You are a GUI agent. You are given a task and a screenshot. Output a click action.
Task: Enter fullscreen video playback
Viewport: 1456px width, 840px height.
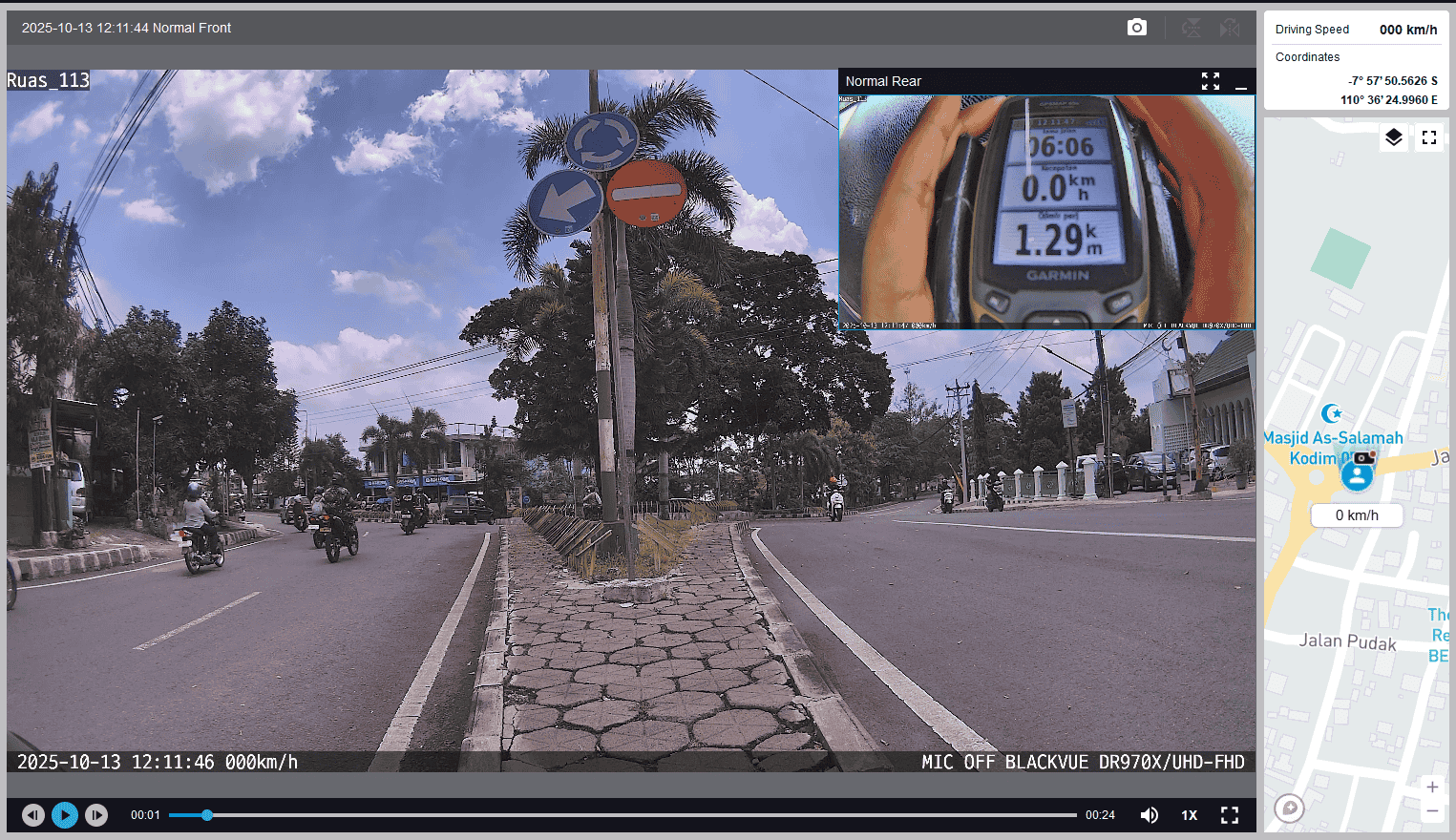(1229, 814)
